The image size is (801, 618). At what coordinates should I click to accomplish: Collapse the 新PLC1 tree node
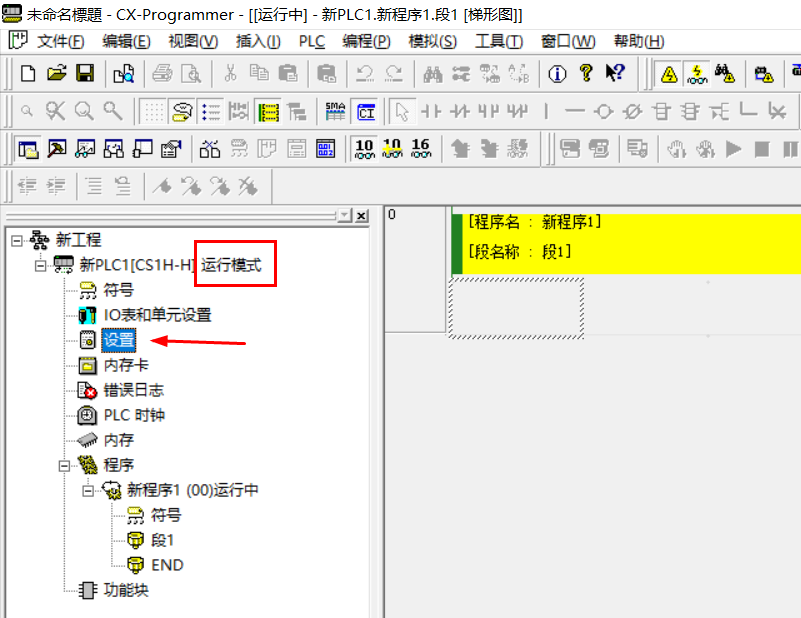[40, 265]
